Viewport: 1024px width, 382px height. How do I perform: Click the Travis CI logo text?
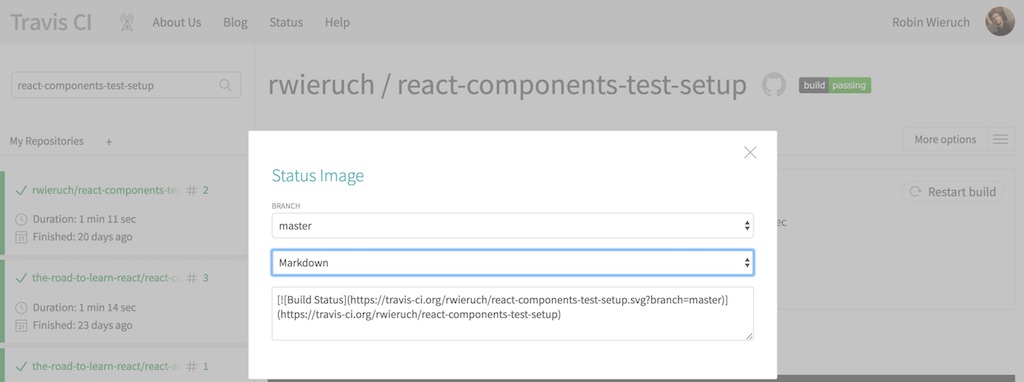coord(51,22)
